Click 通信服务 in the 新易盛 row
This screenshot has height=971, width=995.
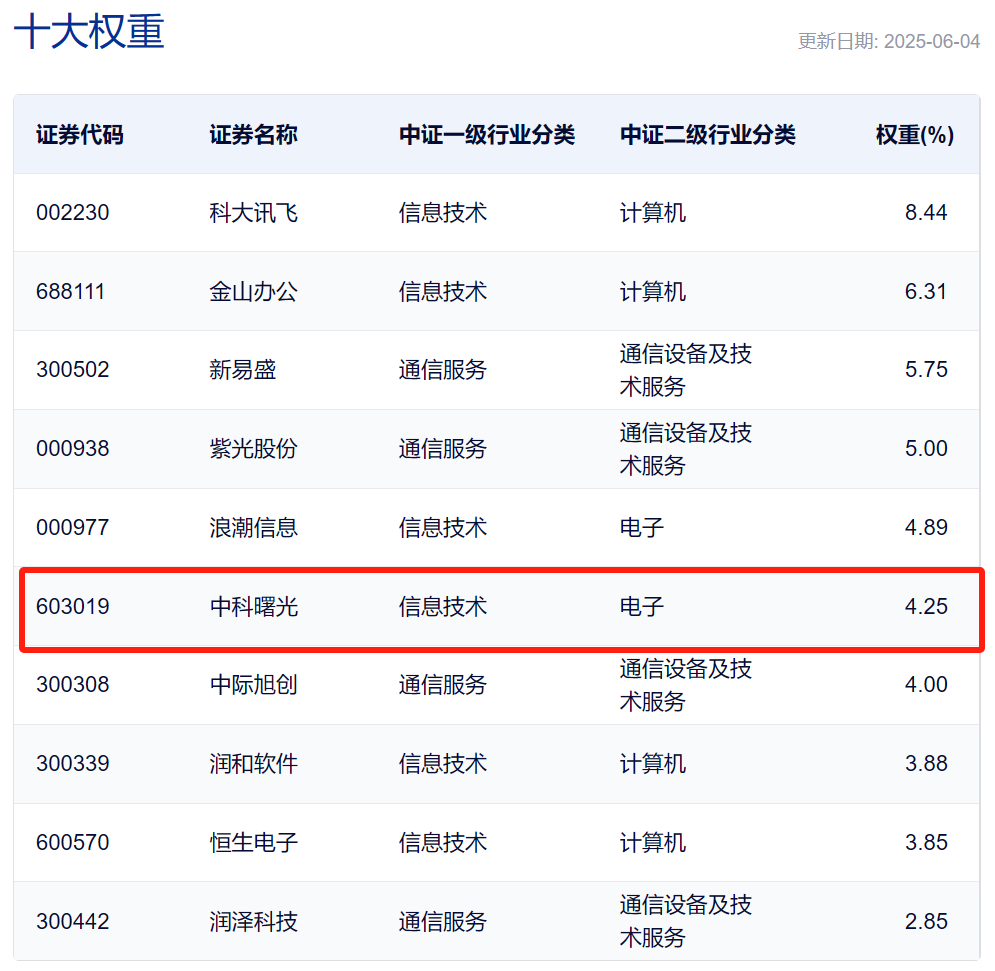tap(442, 369)
